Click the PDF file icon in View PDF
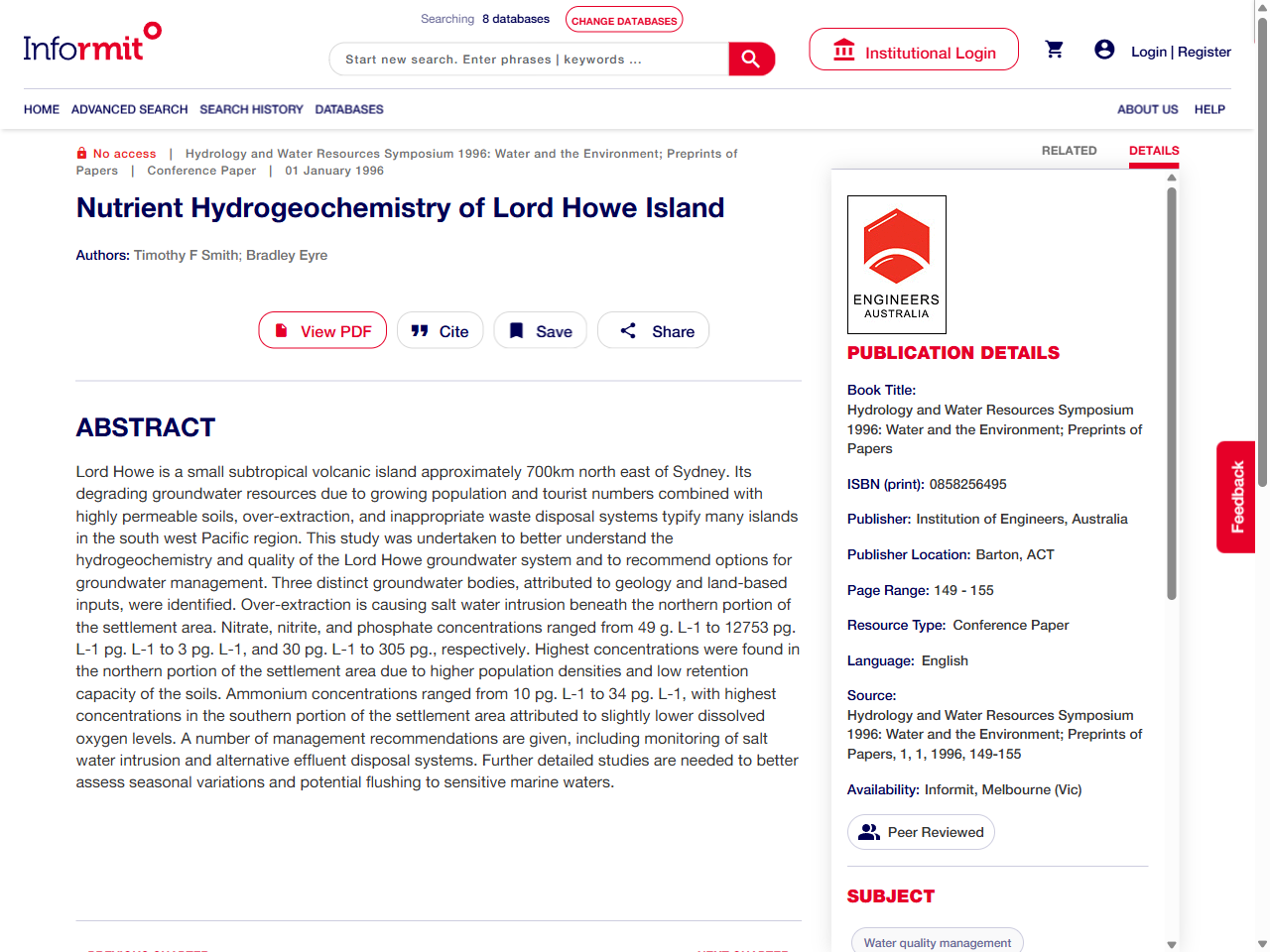This screenshot has height=952, width=1270. click(x=282, y=330)
